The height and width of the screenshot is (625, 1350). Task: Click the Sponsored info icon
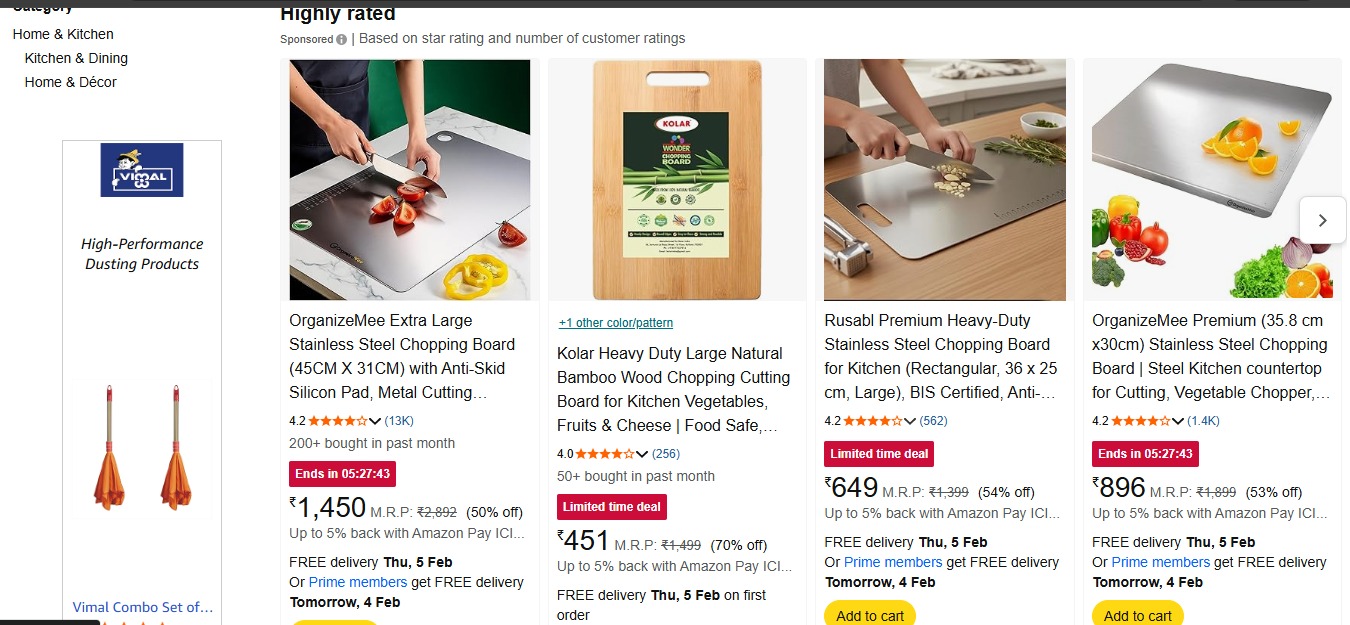(342, 39)
